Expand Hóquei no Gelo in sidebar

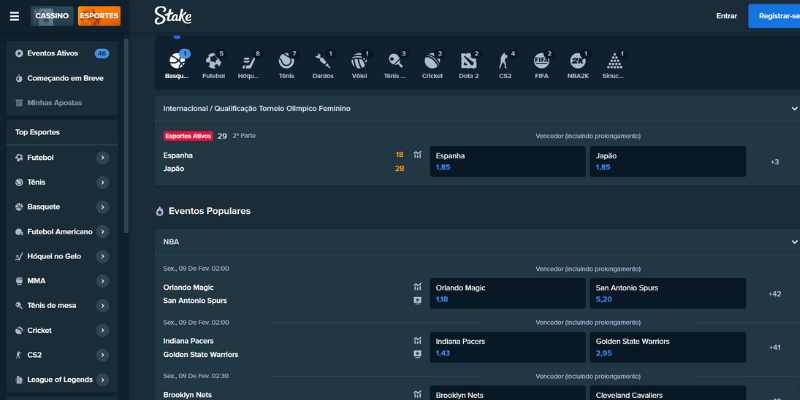point(103,256)
